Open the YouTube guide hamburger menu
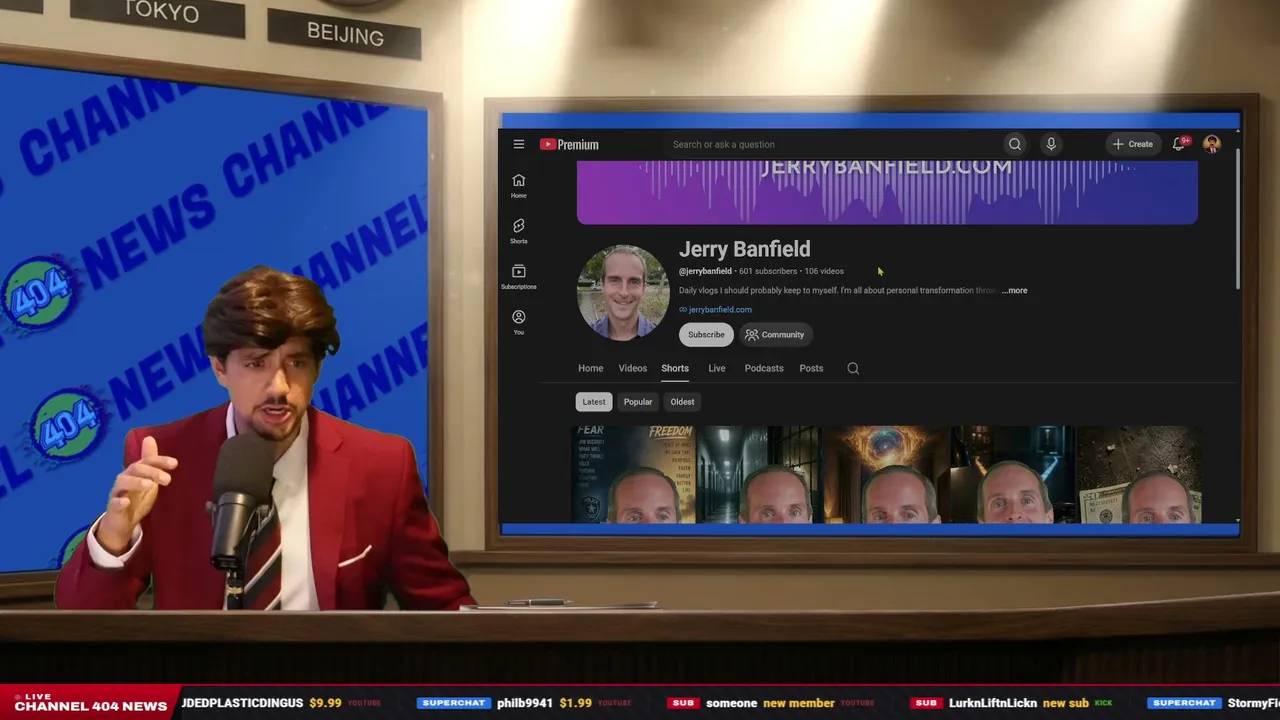The image size is (1280, 720). 518,144
